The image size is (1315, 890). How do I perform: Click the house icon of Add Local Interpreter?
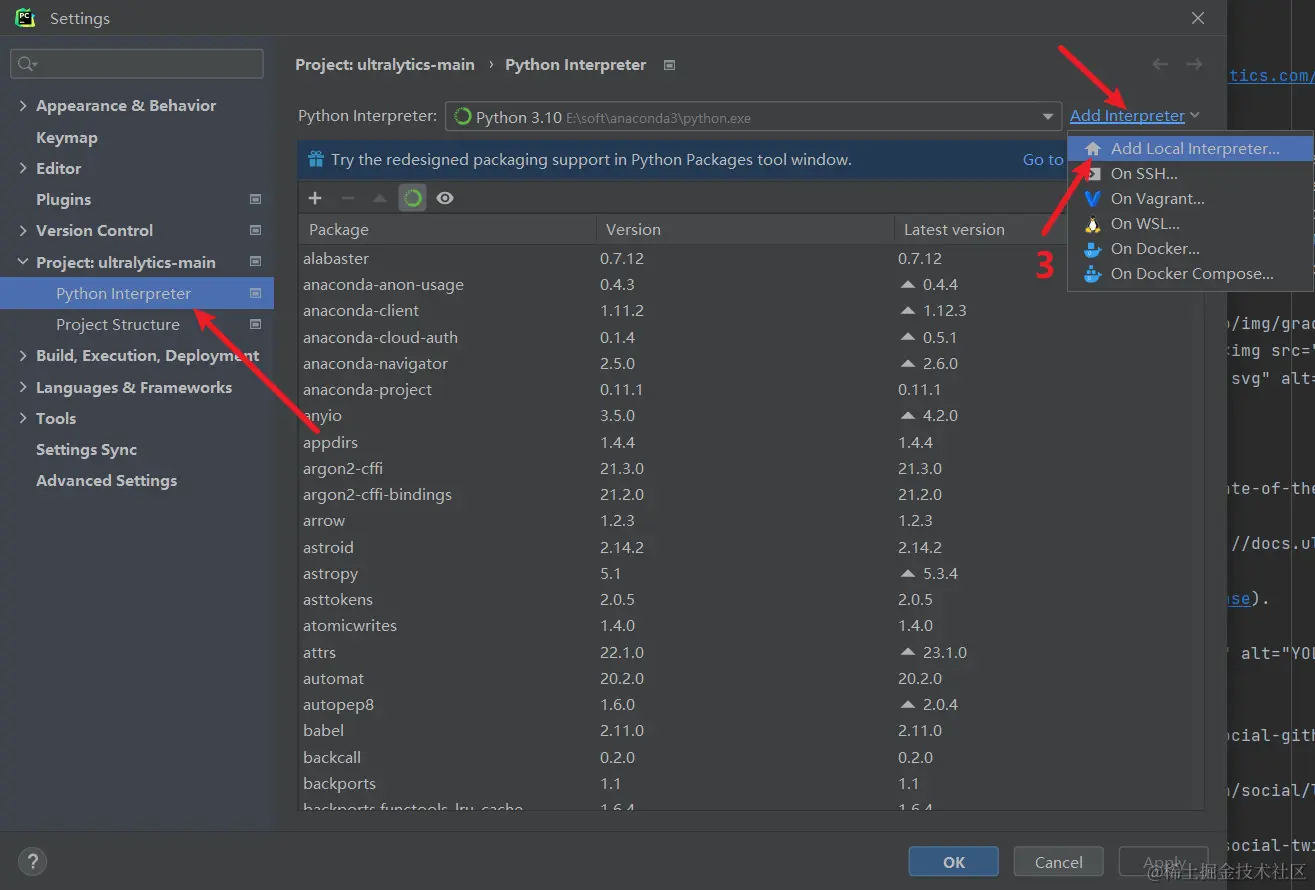pos(1093,148)
